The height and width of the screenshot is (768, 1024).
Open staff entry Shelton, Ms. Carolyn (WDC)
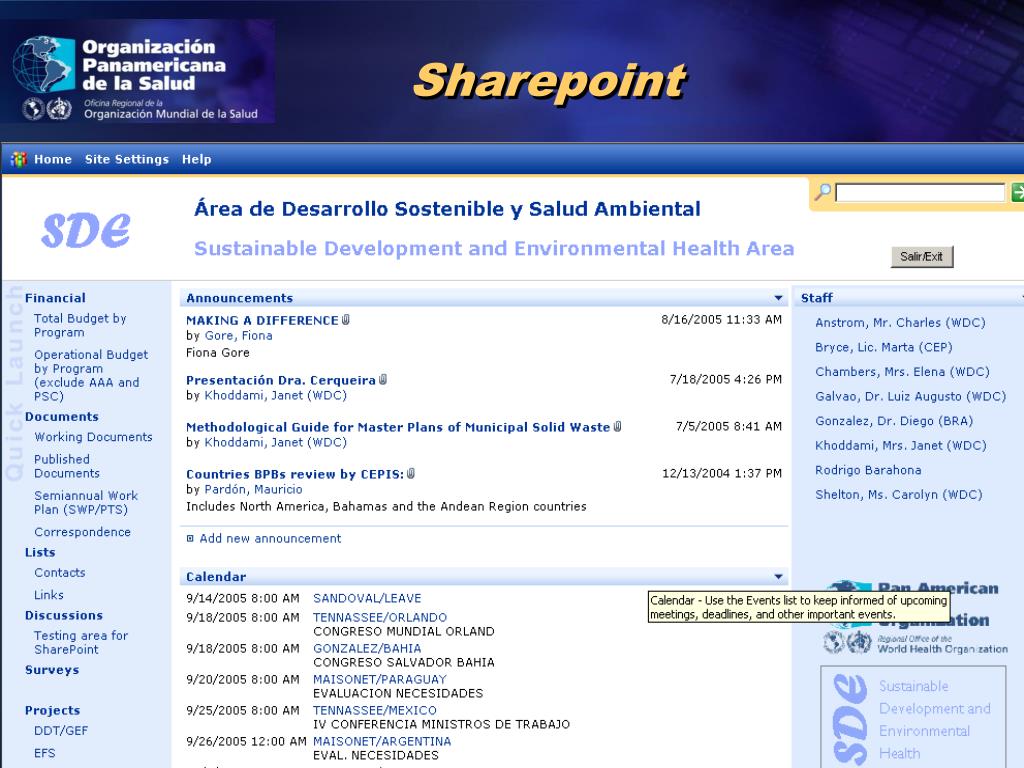pyautogui.click(x=899, y=495)
